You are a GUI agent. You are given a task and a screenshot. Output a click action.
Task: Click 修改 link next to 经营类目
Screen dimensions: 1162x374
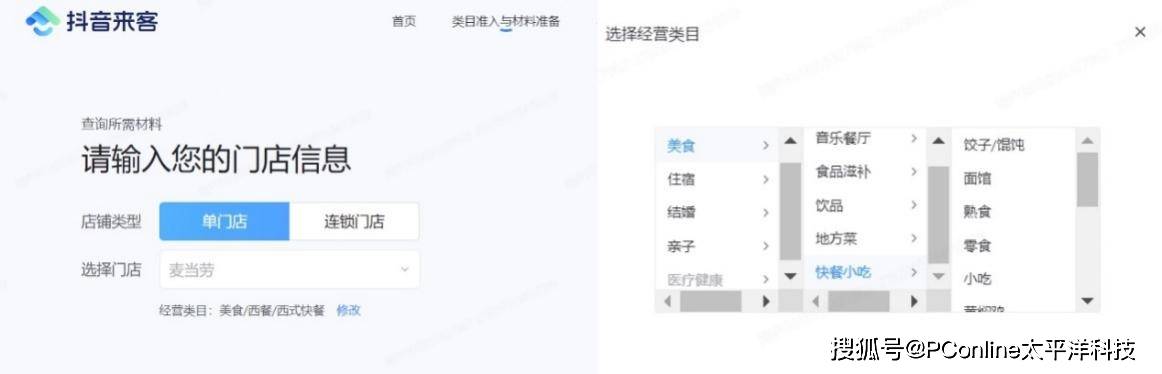point(348,310)
